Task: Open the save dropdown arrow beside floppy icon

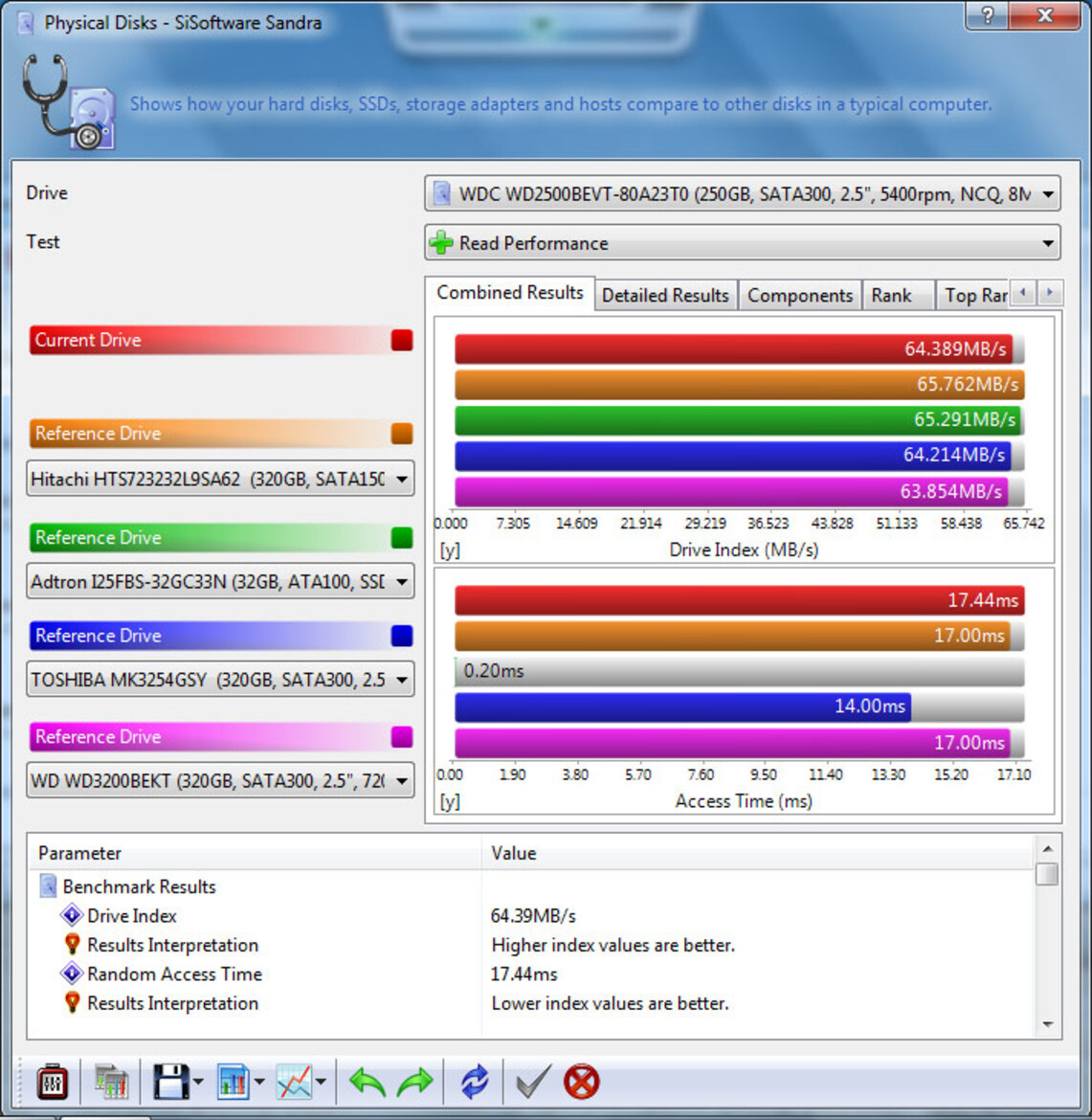Action: click(x=198, y=1082)
